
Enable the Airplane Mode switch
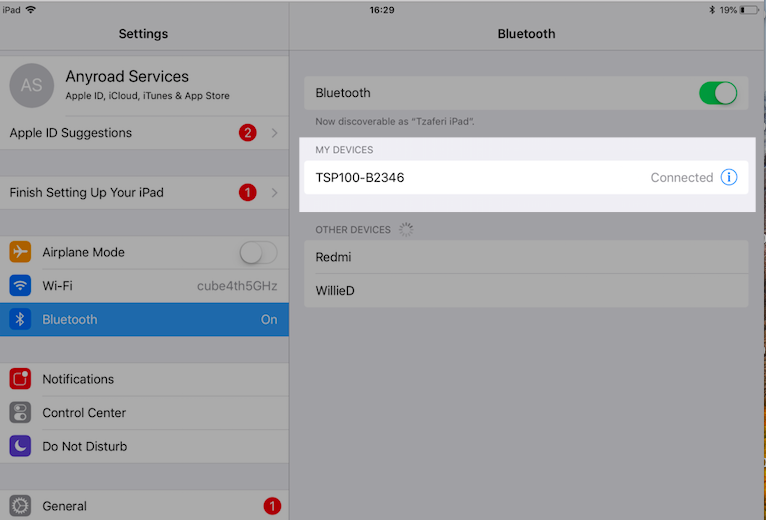[258, 253]
